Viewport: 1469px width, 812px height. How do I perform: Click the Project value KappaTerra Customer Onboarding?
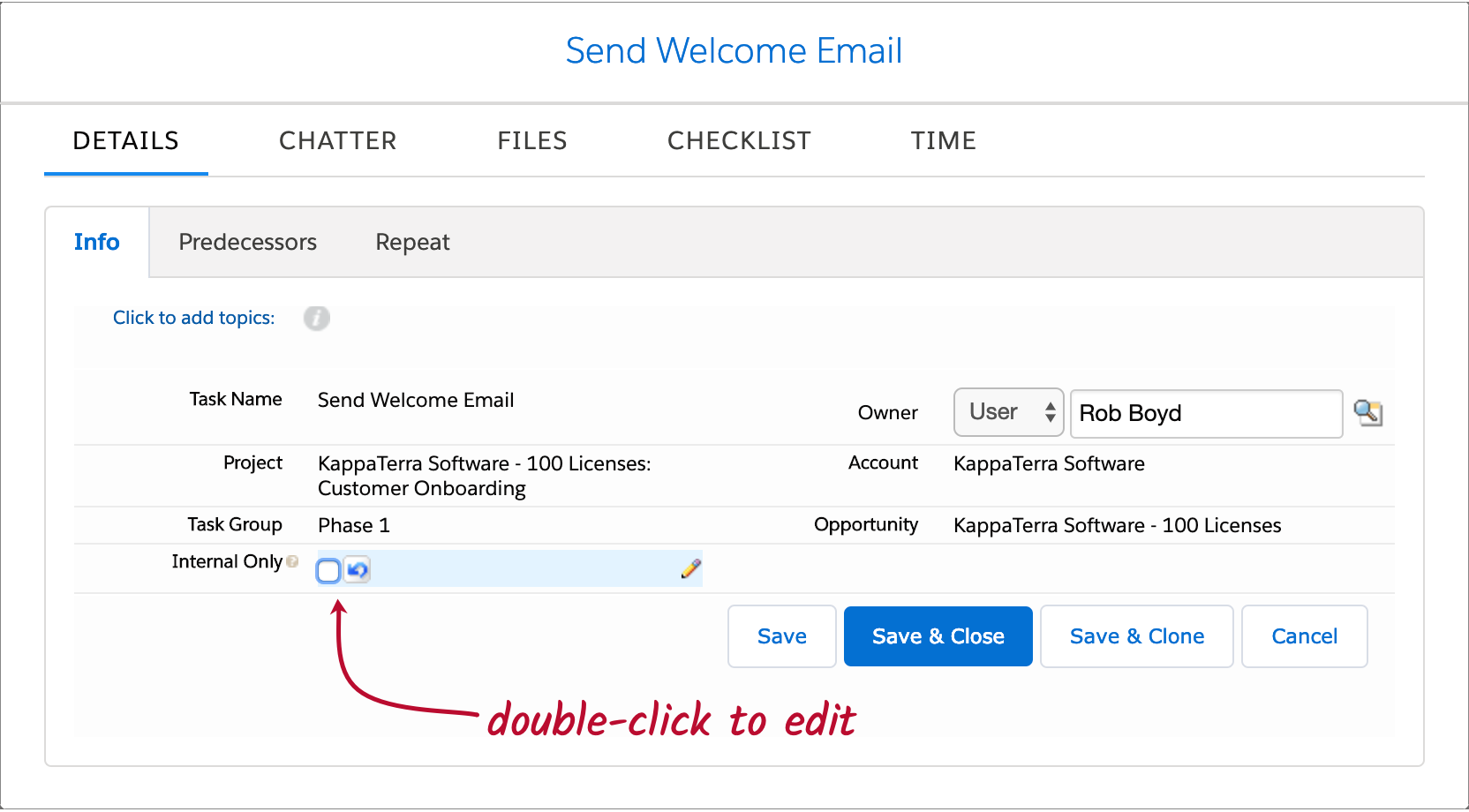(x=485, y=476)
